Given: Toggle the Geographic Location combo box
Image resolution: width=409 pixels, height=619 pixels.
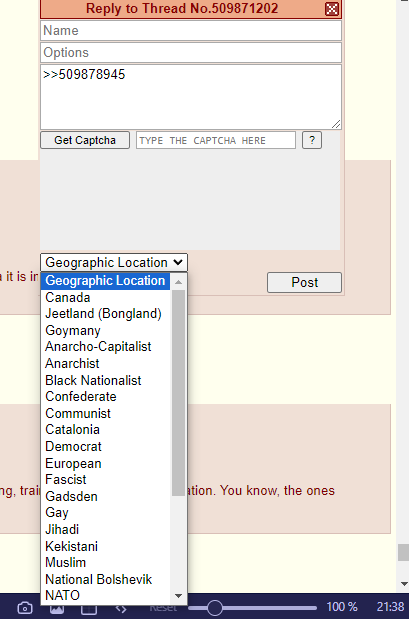Looking at the screenshot, I should [x=114, y=263].
